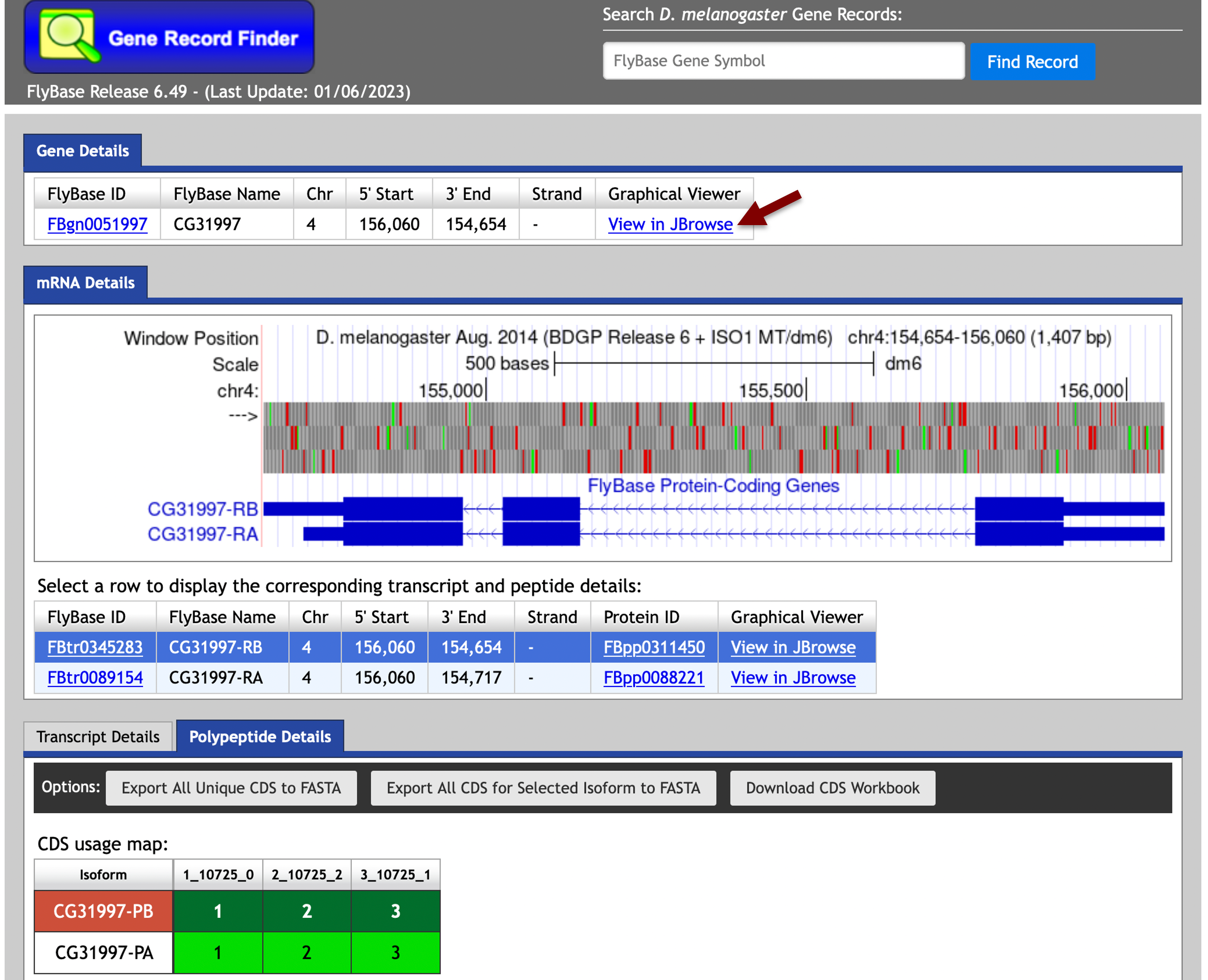The image size is (1208, 980).
Task: Click the FlyBase Protein-Coding Genes track title
Action: point(713,486)
